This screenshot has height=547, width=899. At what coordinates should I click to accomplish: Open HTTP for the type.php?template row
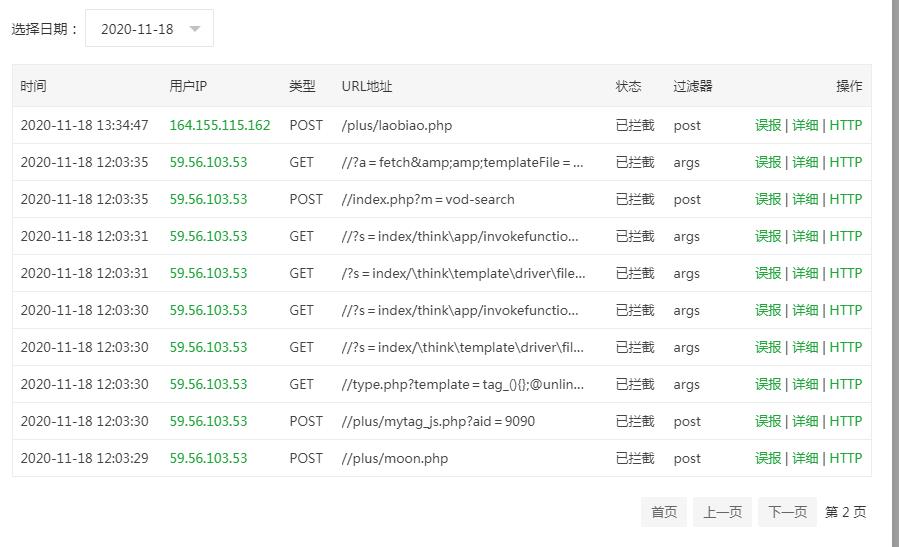[846, 384]
